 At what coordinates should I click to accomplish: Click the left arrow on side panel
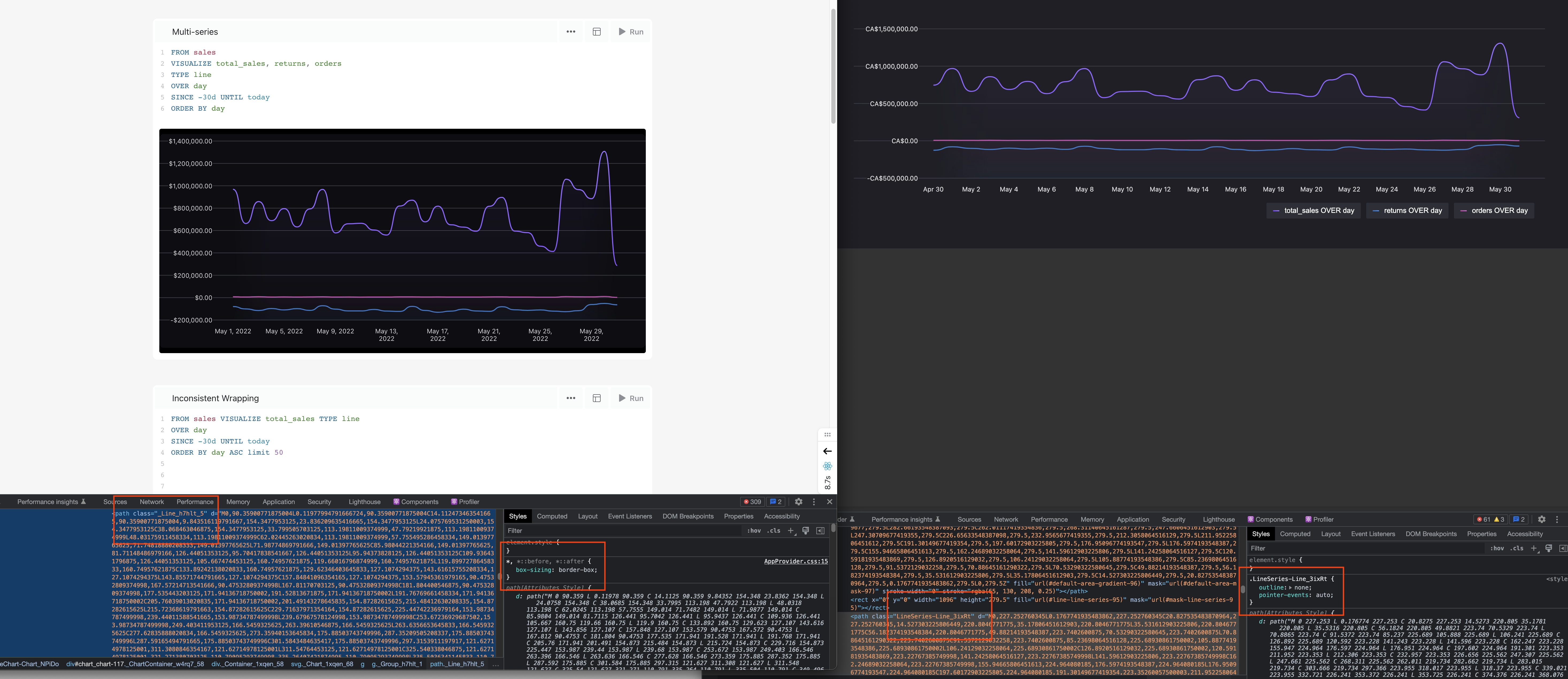(x=827, y=451)
